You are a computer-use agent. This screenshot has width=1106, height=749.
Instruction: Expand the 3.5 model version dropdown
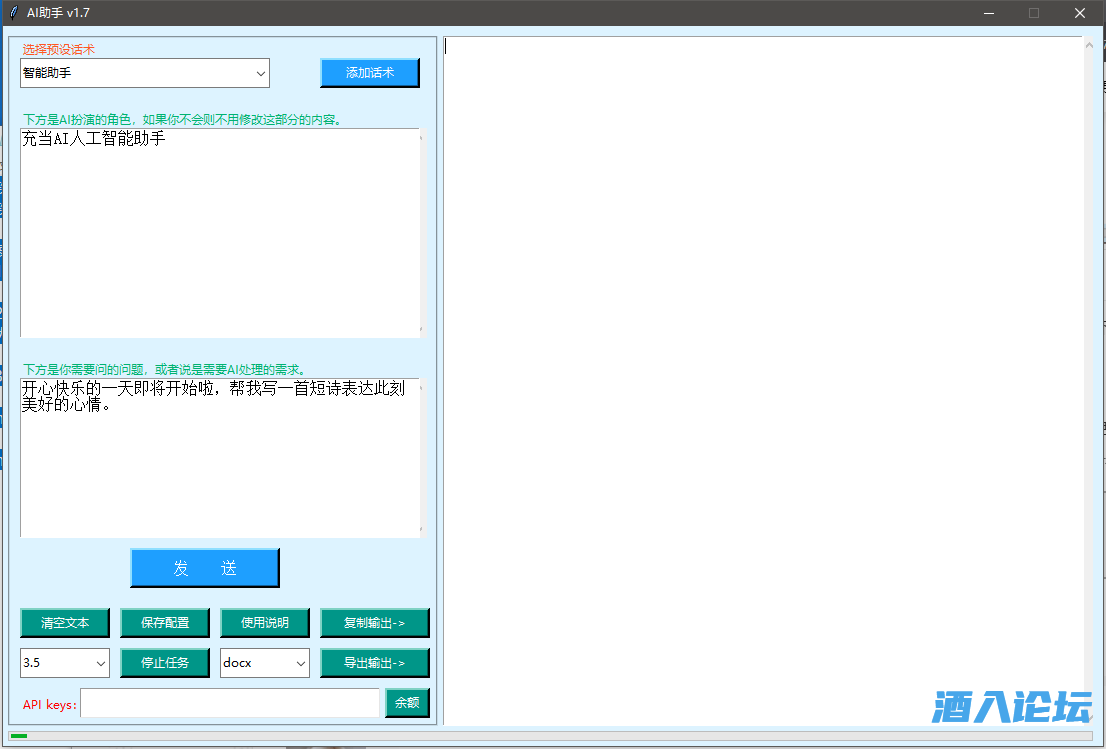(x=65, y=663)
